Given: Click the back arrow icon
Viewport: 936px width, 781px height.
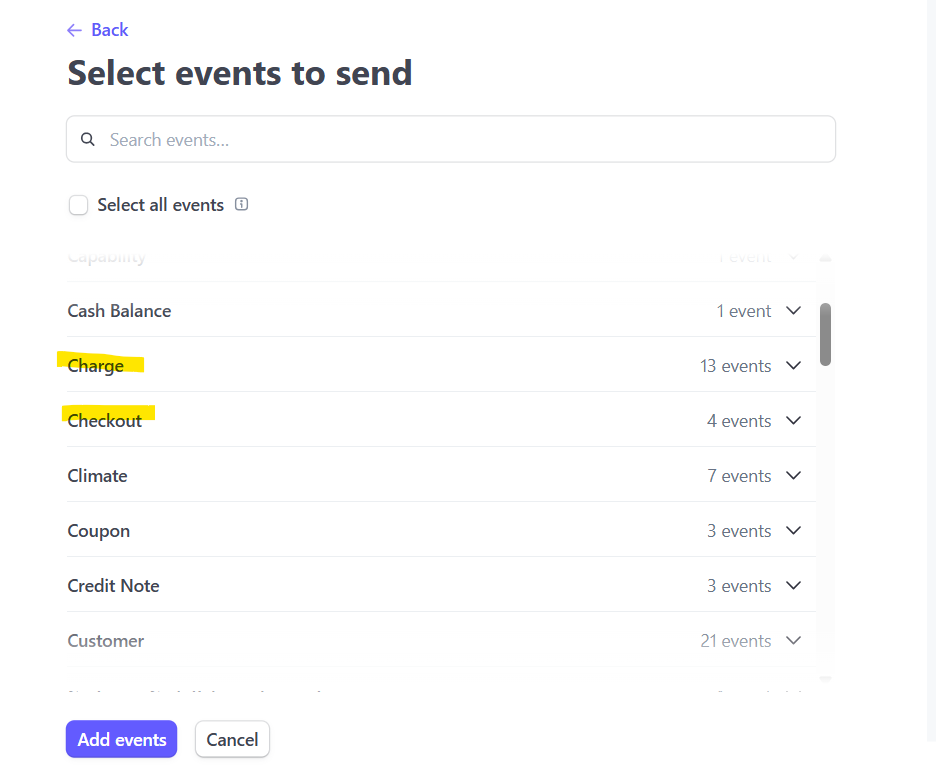Looking at the screenshot, I should click(74, 30).
